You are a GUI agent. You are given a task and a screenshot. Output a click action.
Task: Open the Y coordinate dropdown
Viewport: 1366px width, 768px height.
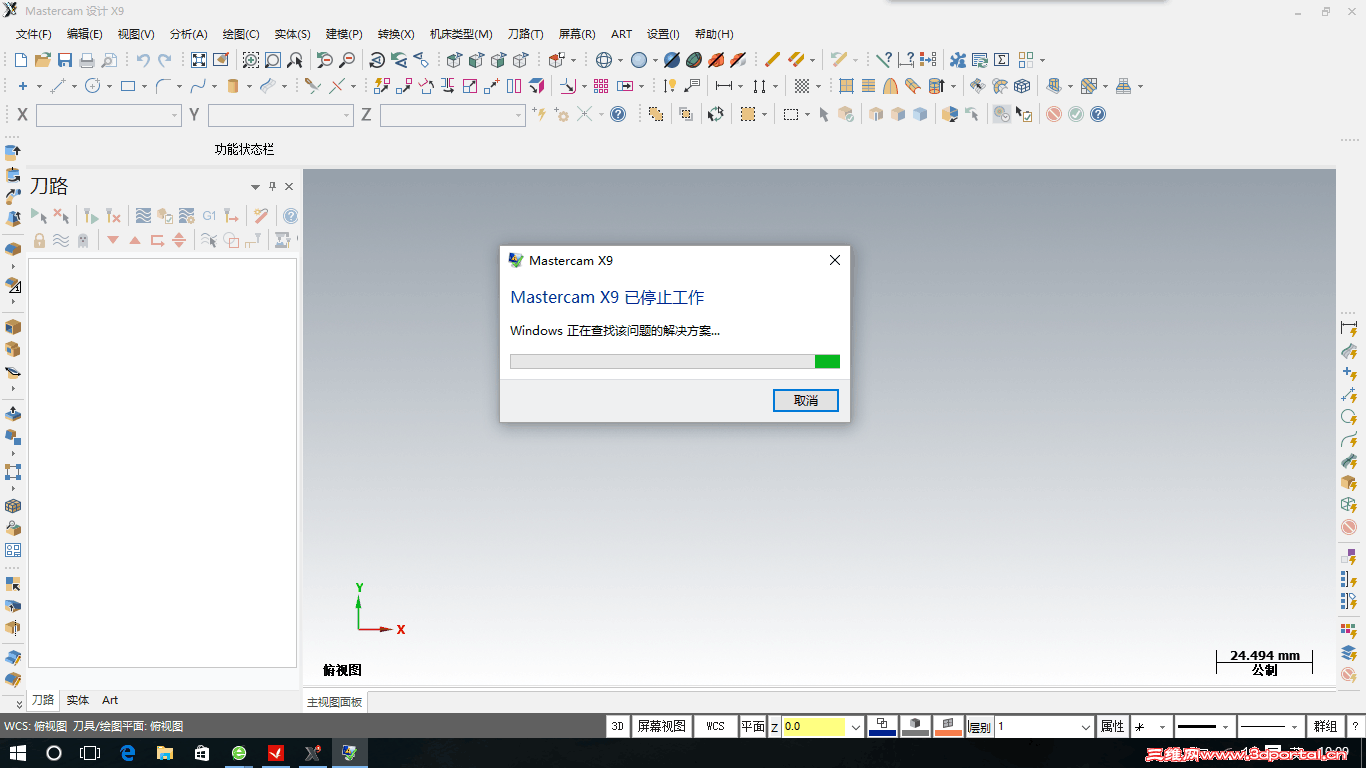pos(347,116)
